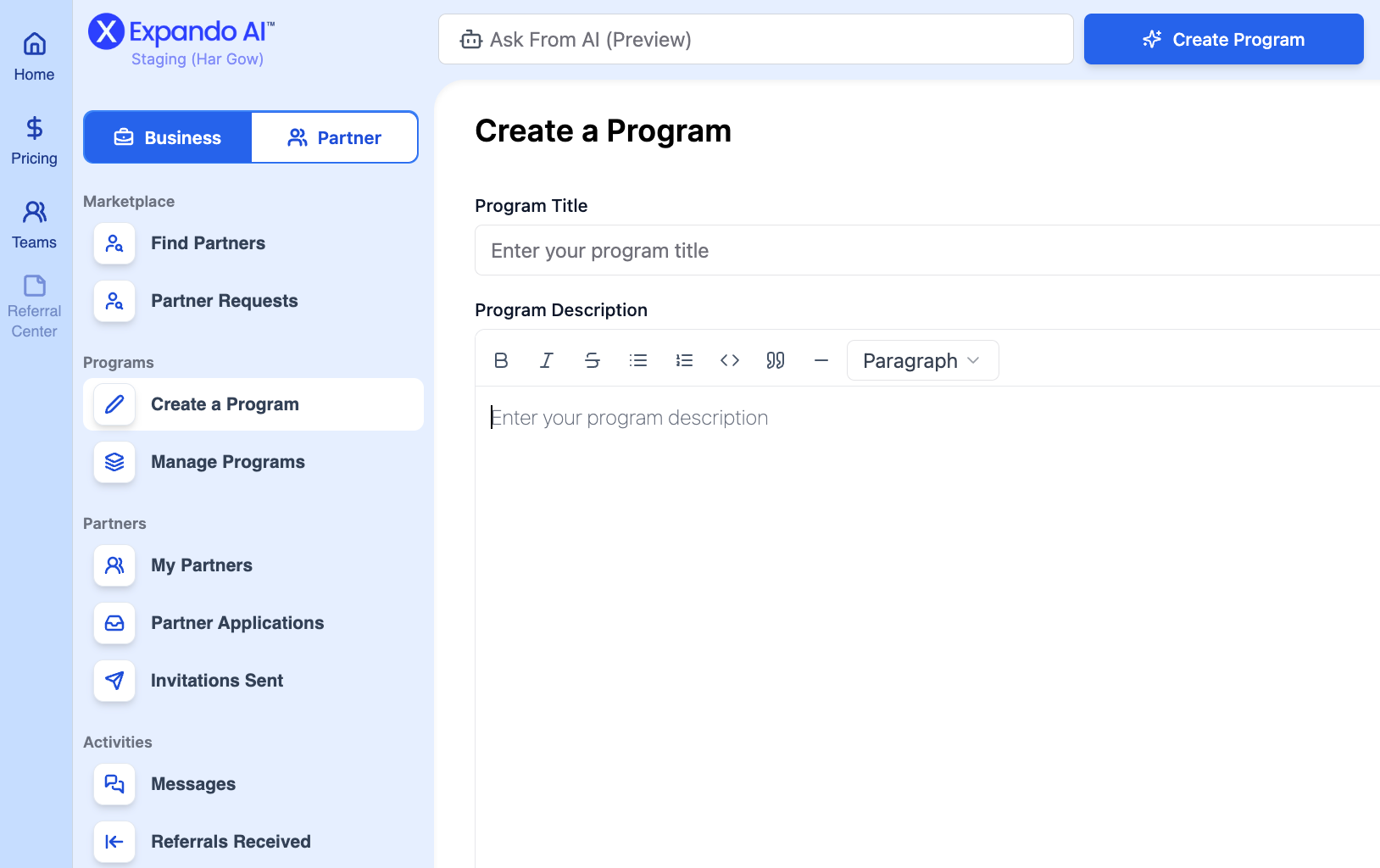The image size is (1380, 868).
Task: Focus the Program Title field
Action: (x=927, y=250)
